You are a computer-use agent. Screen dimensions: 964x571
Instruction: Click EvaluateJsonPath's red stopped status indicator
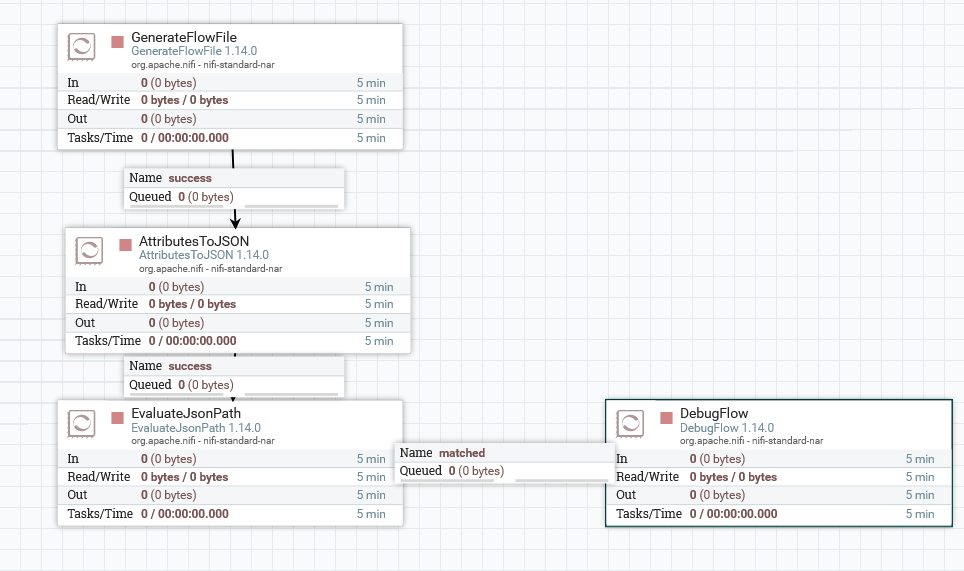(117, 418)
